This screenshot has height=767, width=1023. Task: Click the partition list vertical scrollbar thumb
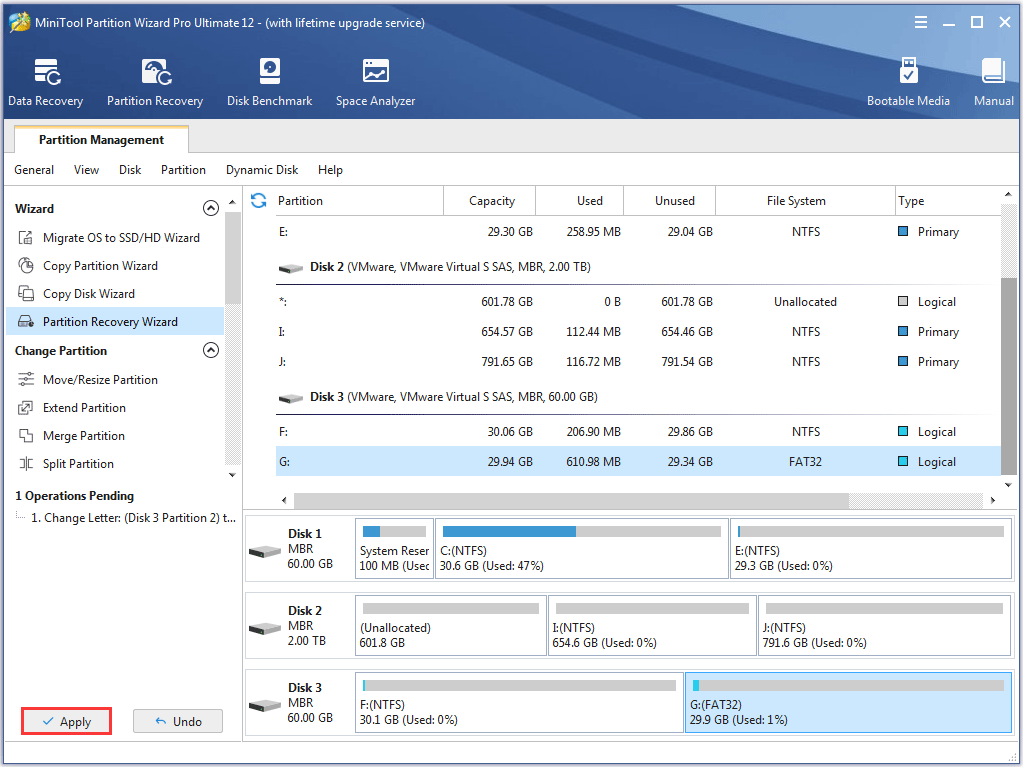click(1009, 376)
